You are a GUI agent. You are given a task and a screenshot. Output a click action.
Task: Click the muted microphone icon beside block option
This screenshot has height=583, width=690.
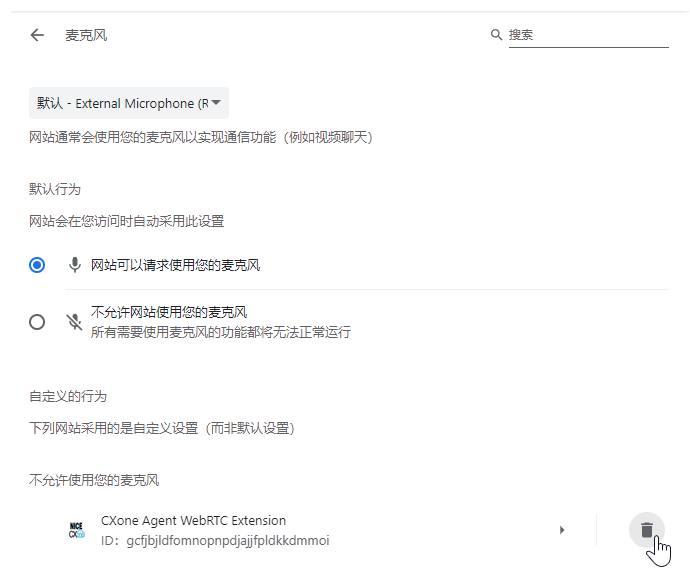point(74,322)
